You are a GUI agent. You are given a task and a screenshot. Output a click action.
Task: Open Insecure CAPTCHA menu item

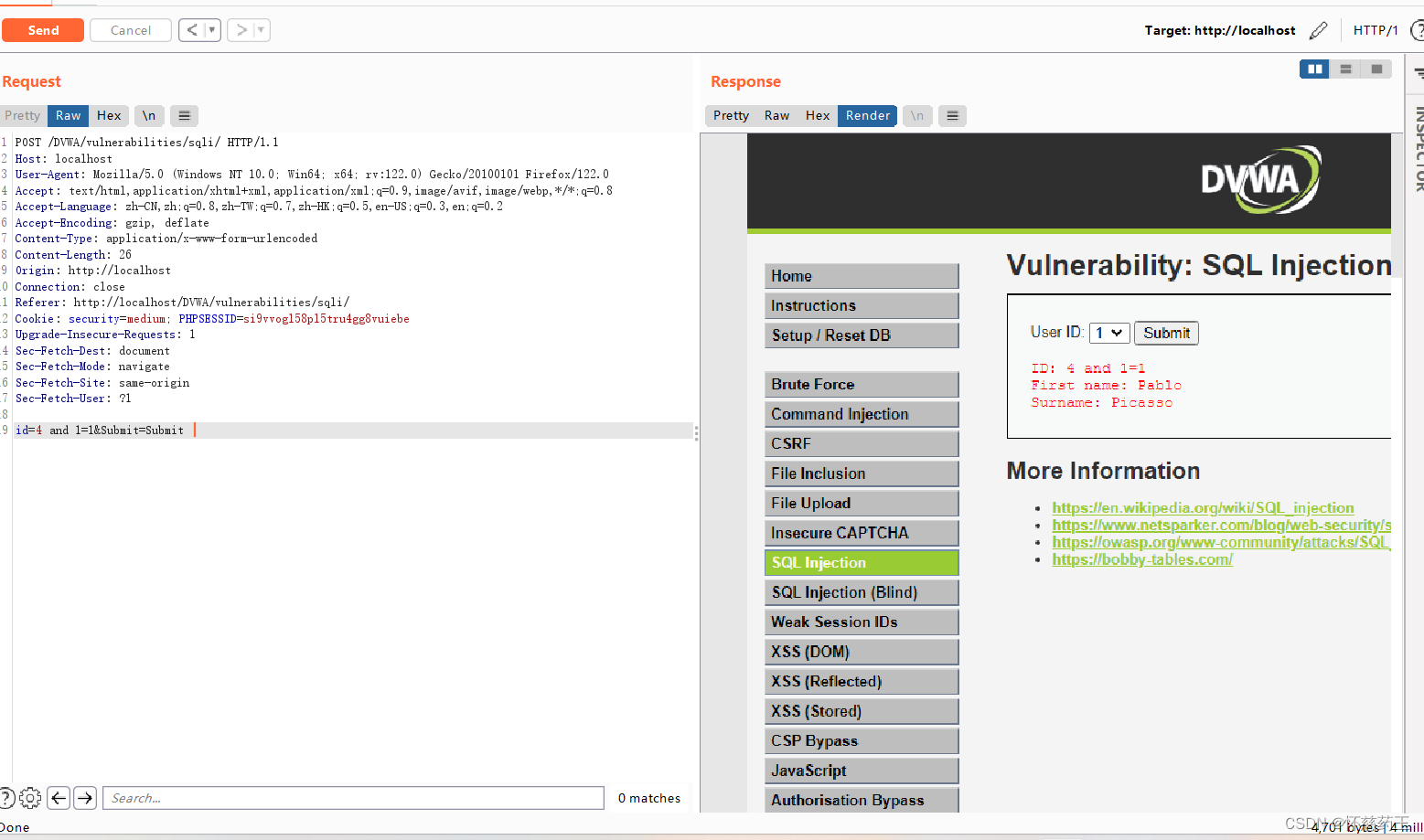(862, 533)
